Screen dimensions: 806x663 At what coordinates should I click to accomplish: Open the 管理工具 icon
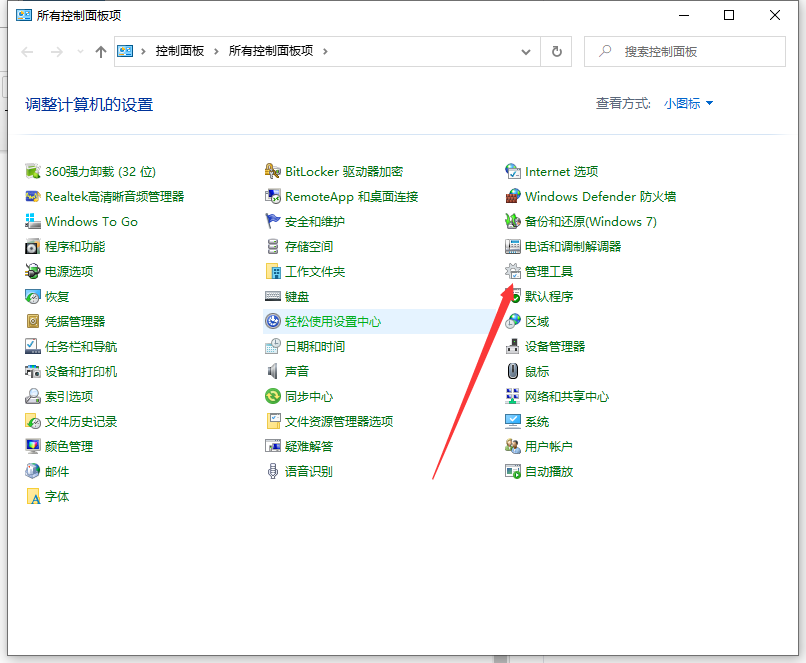(514, 272)
